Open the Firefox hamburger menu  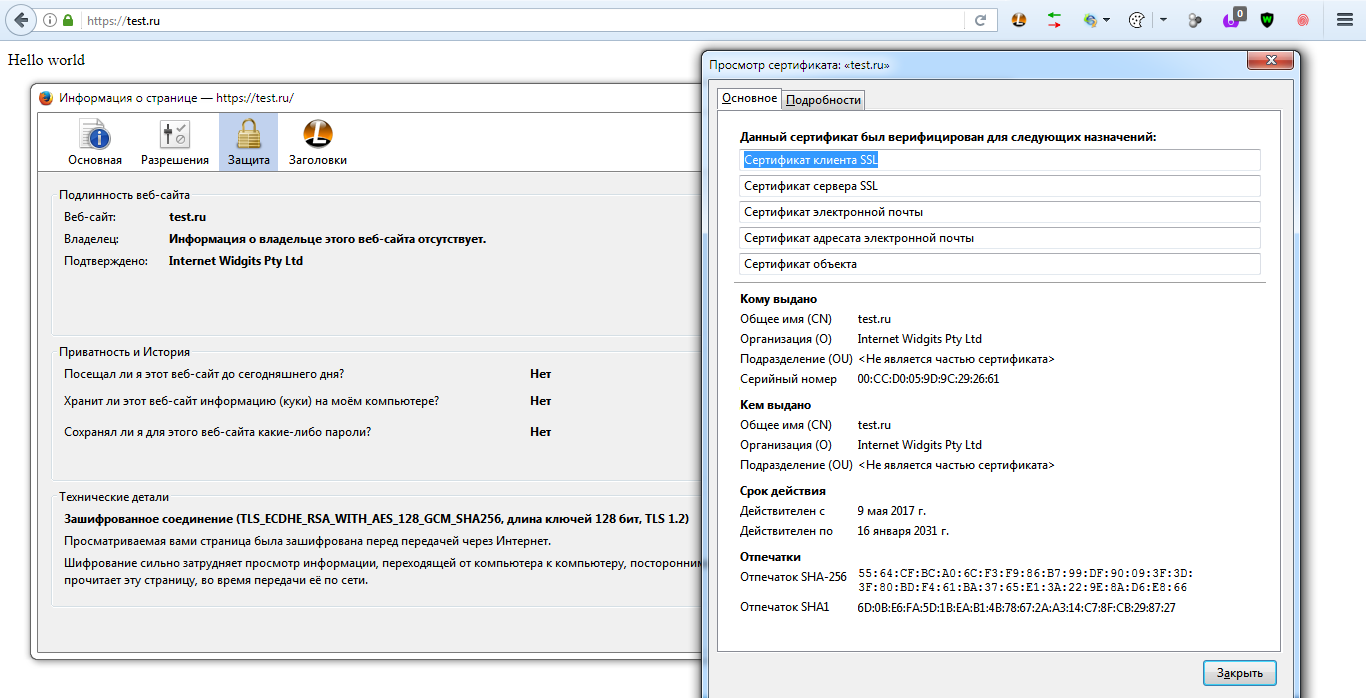click(1345, 20)
